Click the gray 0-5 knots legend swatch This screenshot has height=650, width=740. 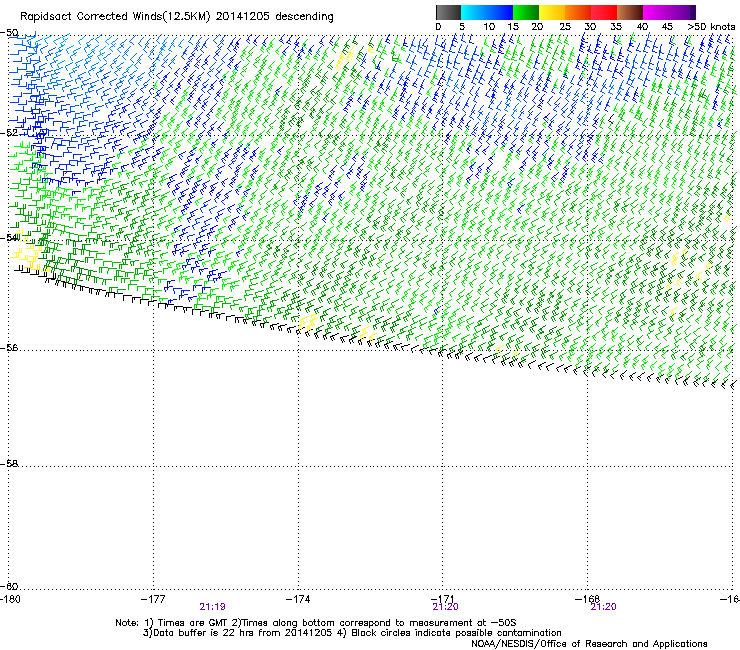click(x=448, y=12)
